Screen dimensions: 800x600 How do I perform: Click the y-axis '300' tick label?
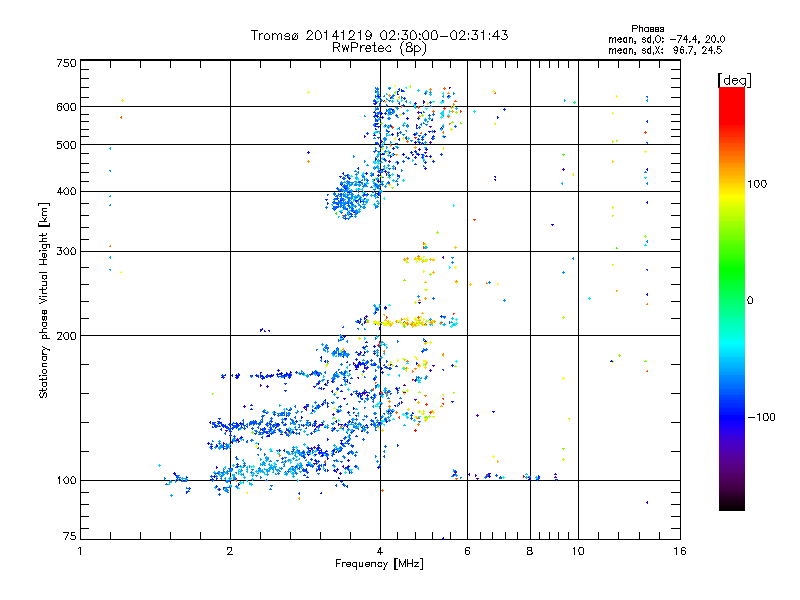tap(66, 252)
